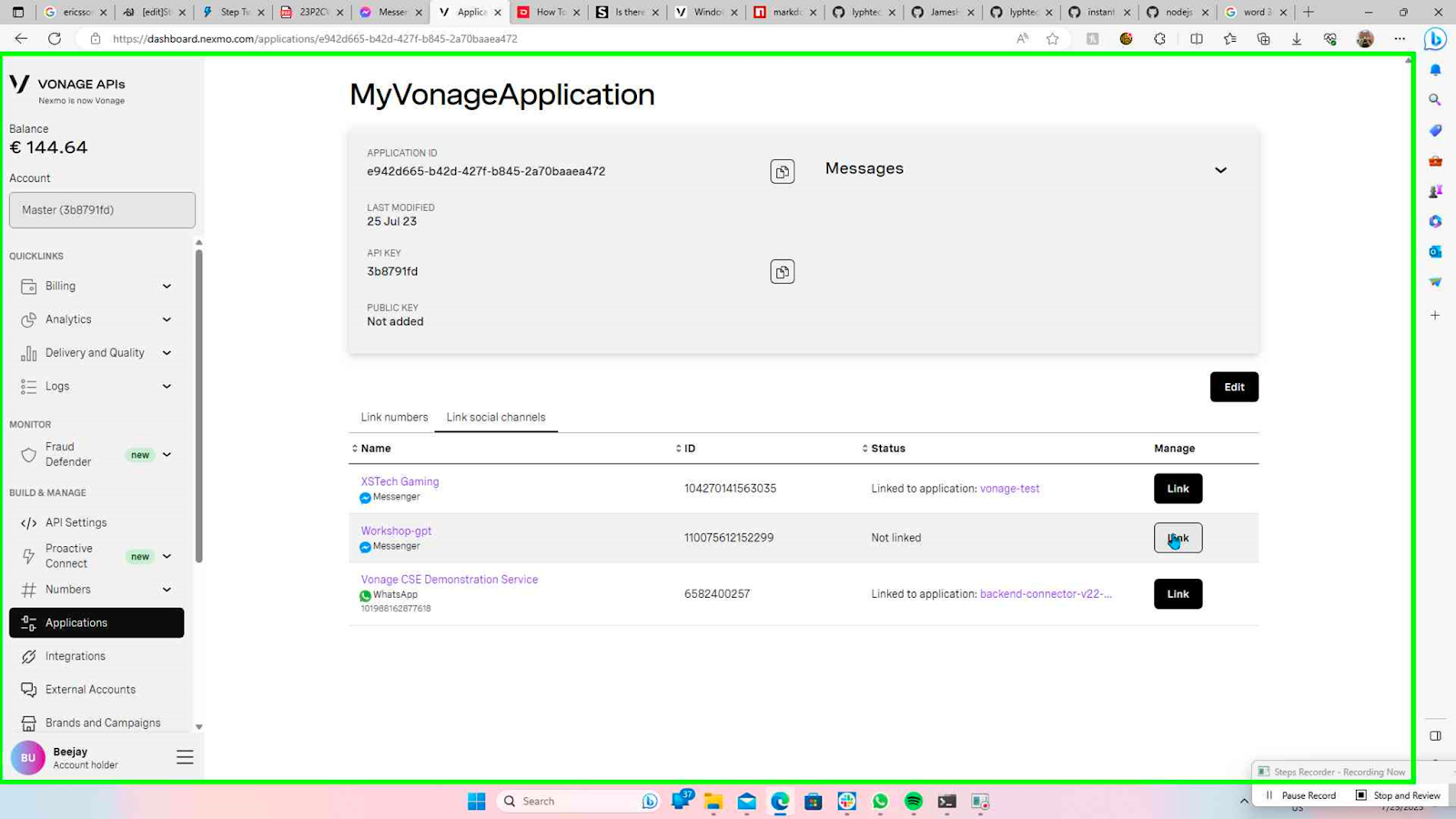Select the Integrations sidebar icon
Viewport: 1456px width, 819px height.
coord(75,655)
